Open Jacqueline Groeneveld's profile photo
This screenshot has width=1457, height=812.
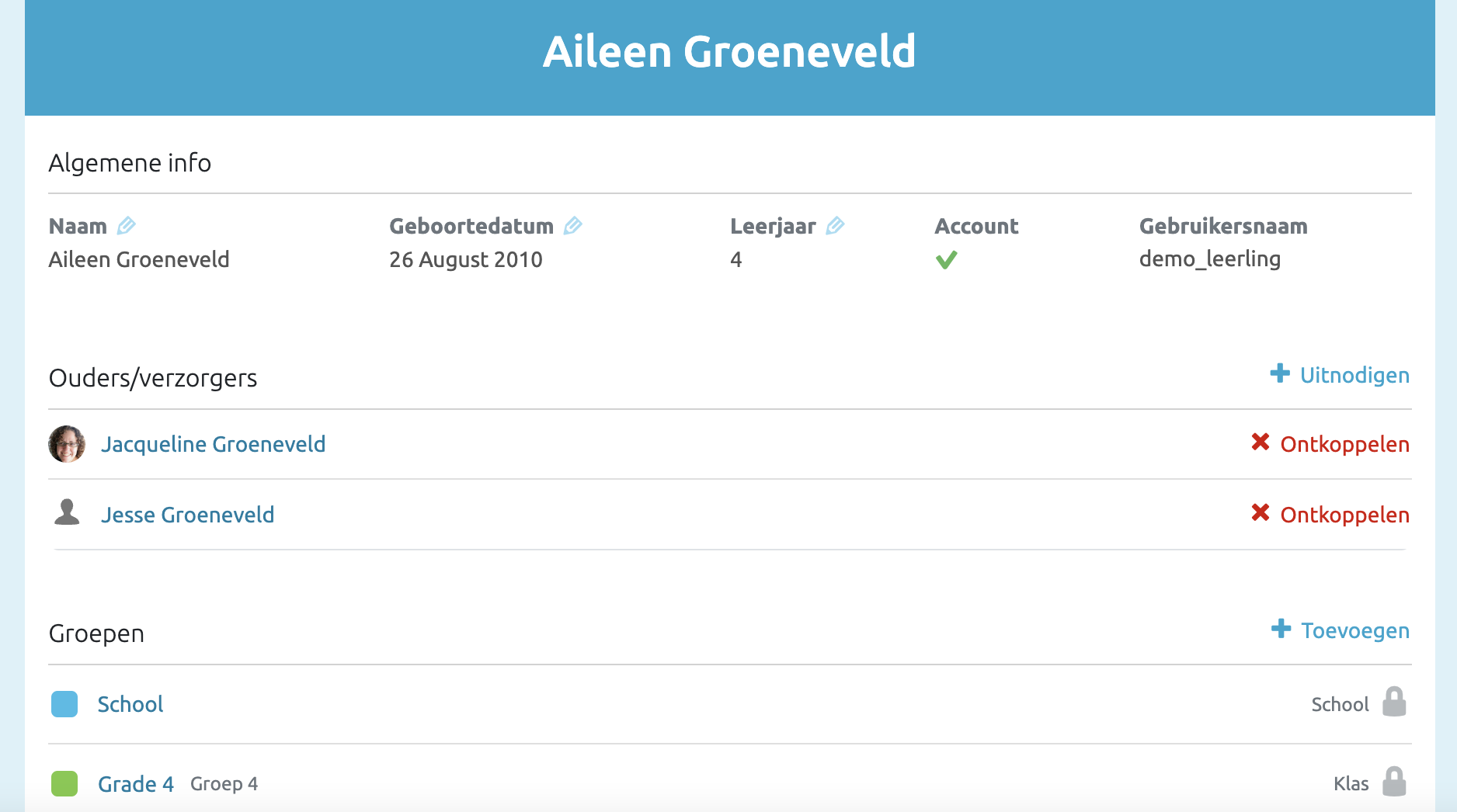[x=67, y=444]
